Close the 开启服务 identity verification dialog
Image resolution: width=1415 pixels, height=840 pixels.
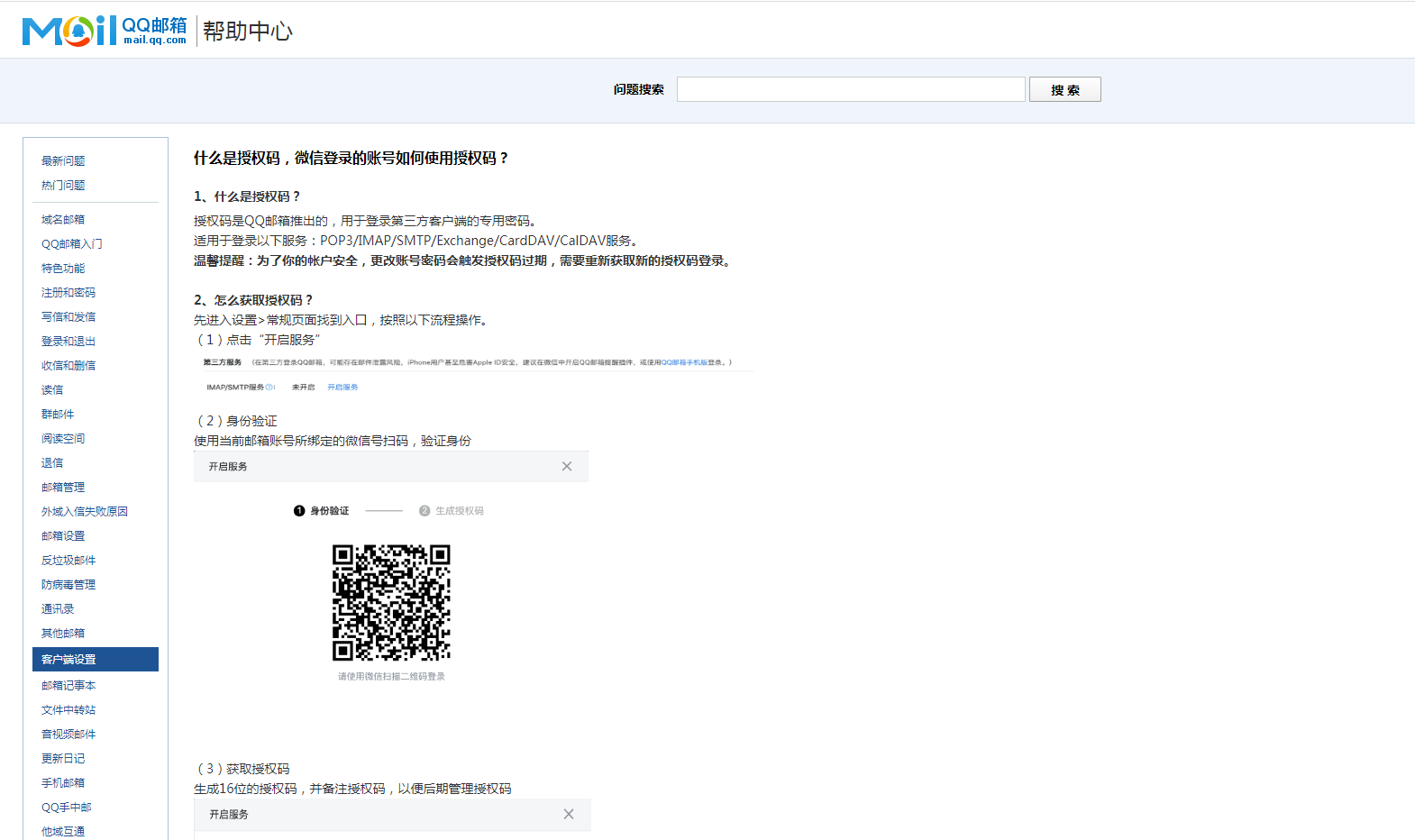567,466
